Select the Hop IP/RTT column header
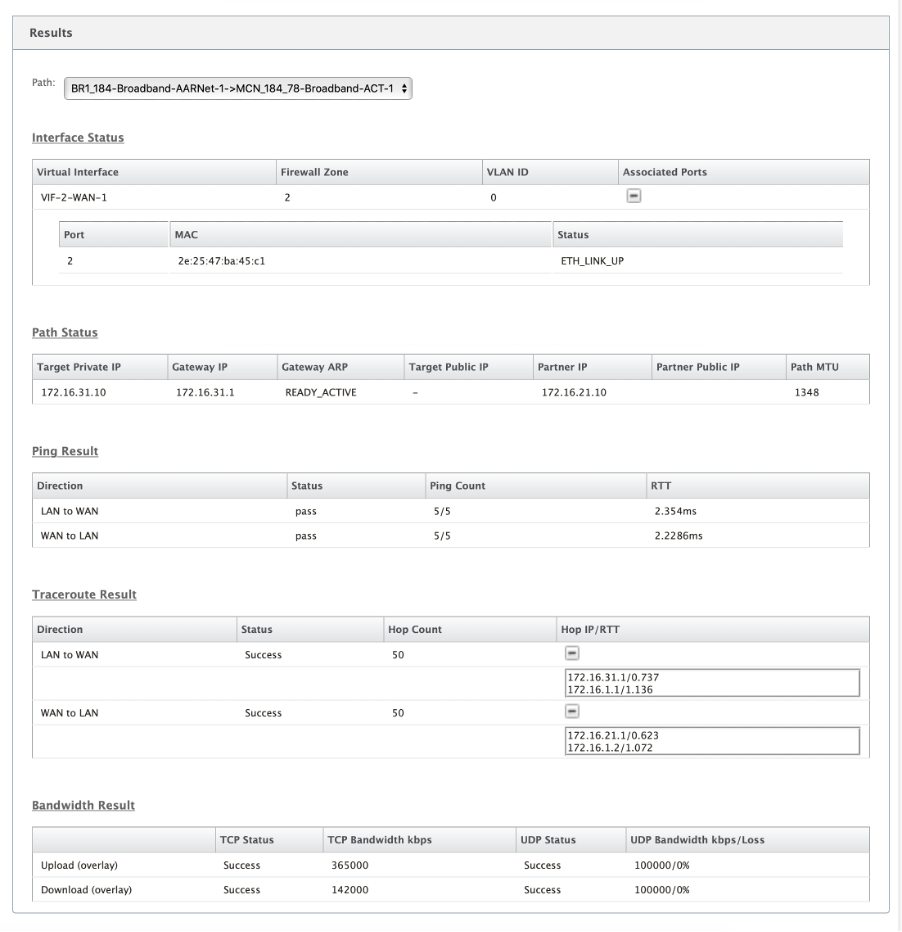 [x=713, y=629]
